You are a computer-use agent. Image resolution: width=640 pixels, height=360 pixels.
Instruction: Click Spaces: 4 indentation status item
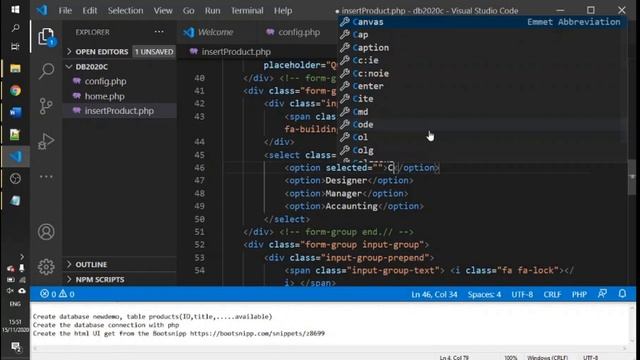click(x=484, y=294)
